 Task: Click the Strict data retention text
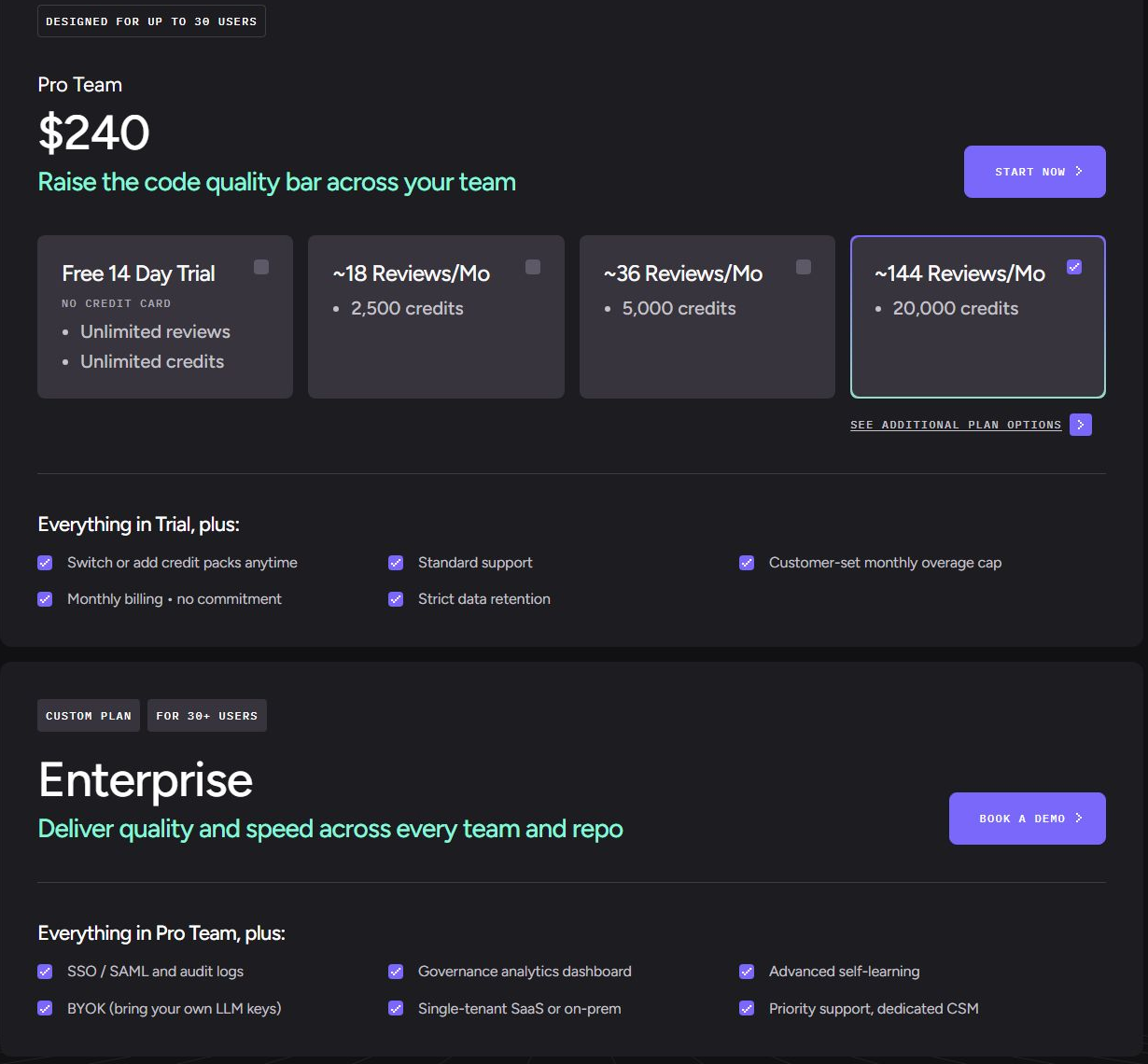(x=484, y=599)
